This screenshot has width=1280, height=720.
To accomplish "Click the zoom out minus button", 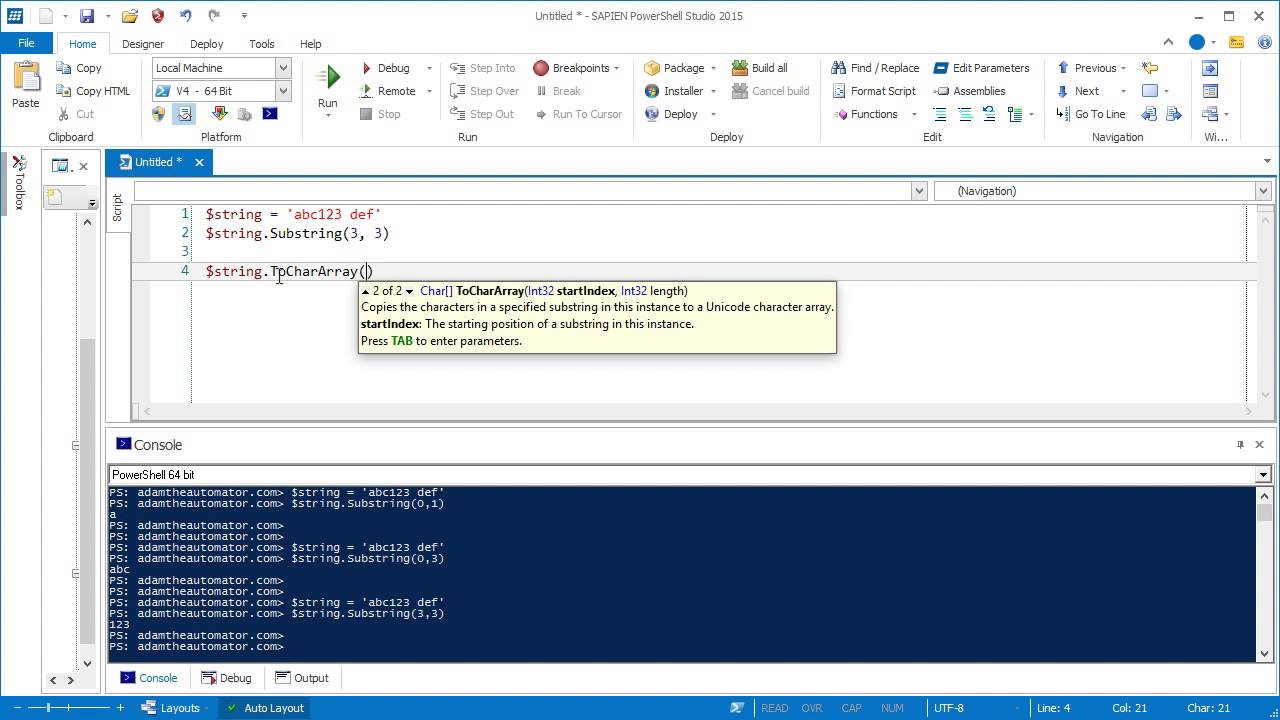I will (x=19, y=708).
